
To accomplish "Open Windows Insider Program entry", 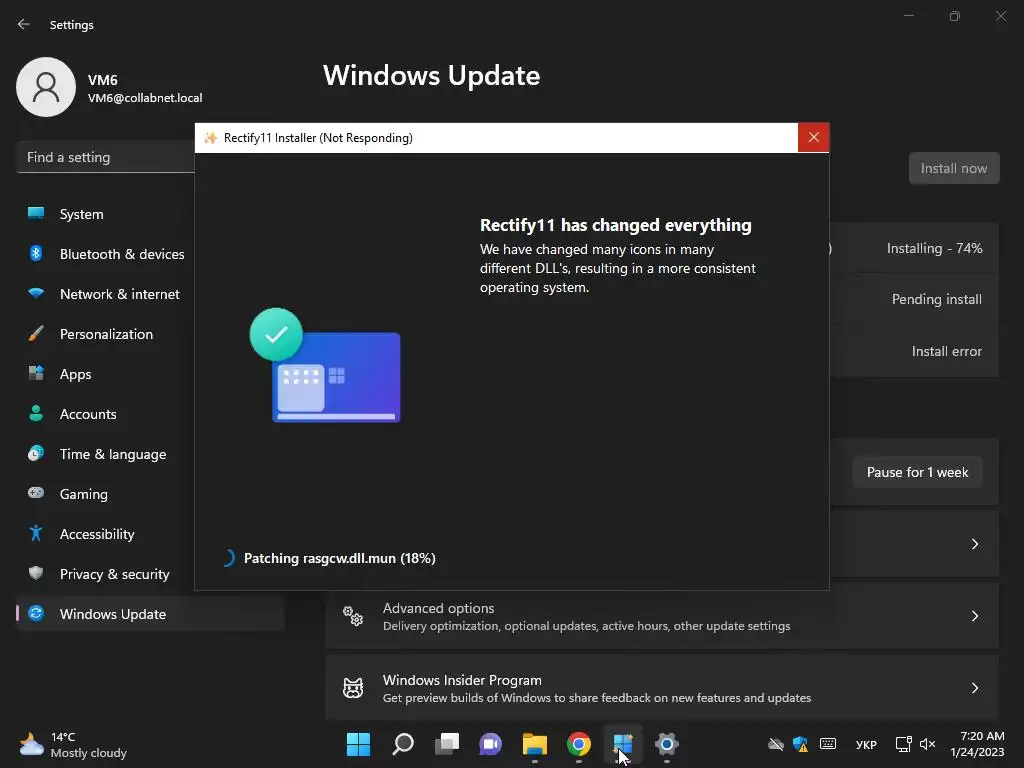I will coord(662,688).
